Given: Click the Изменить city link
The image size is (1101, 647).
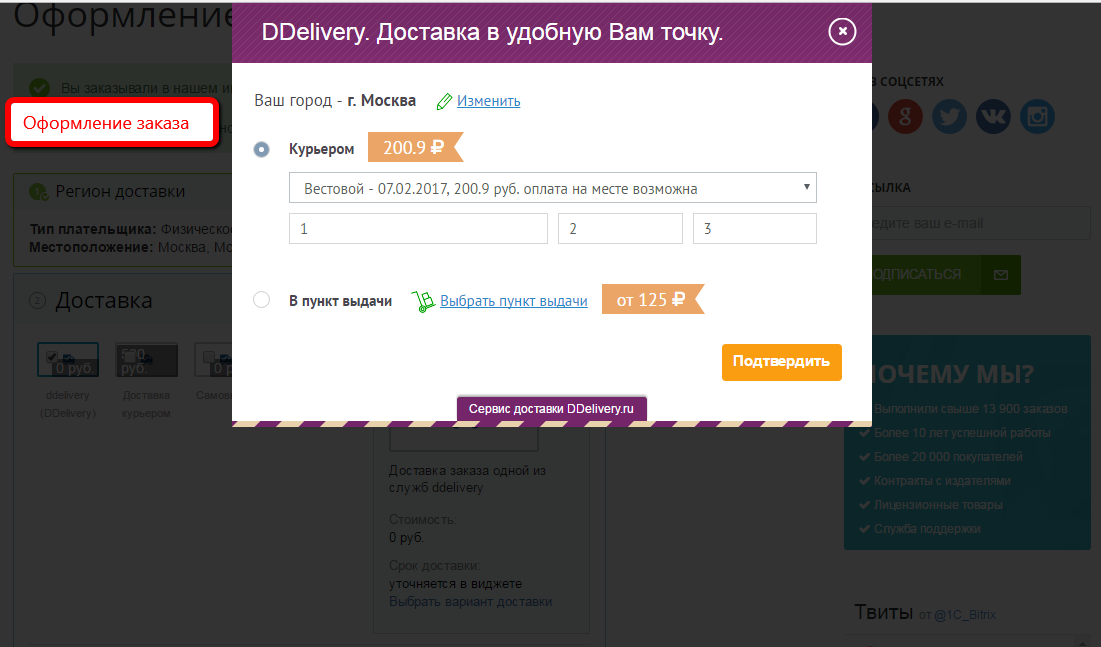Looking at the screenshot, I should click(x=488, y=101).
